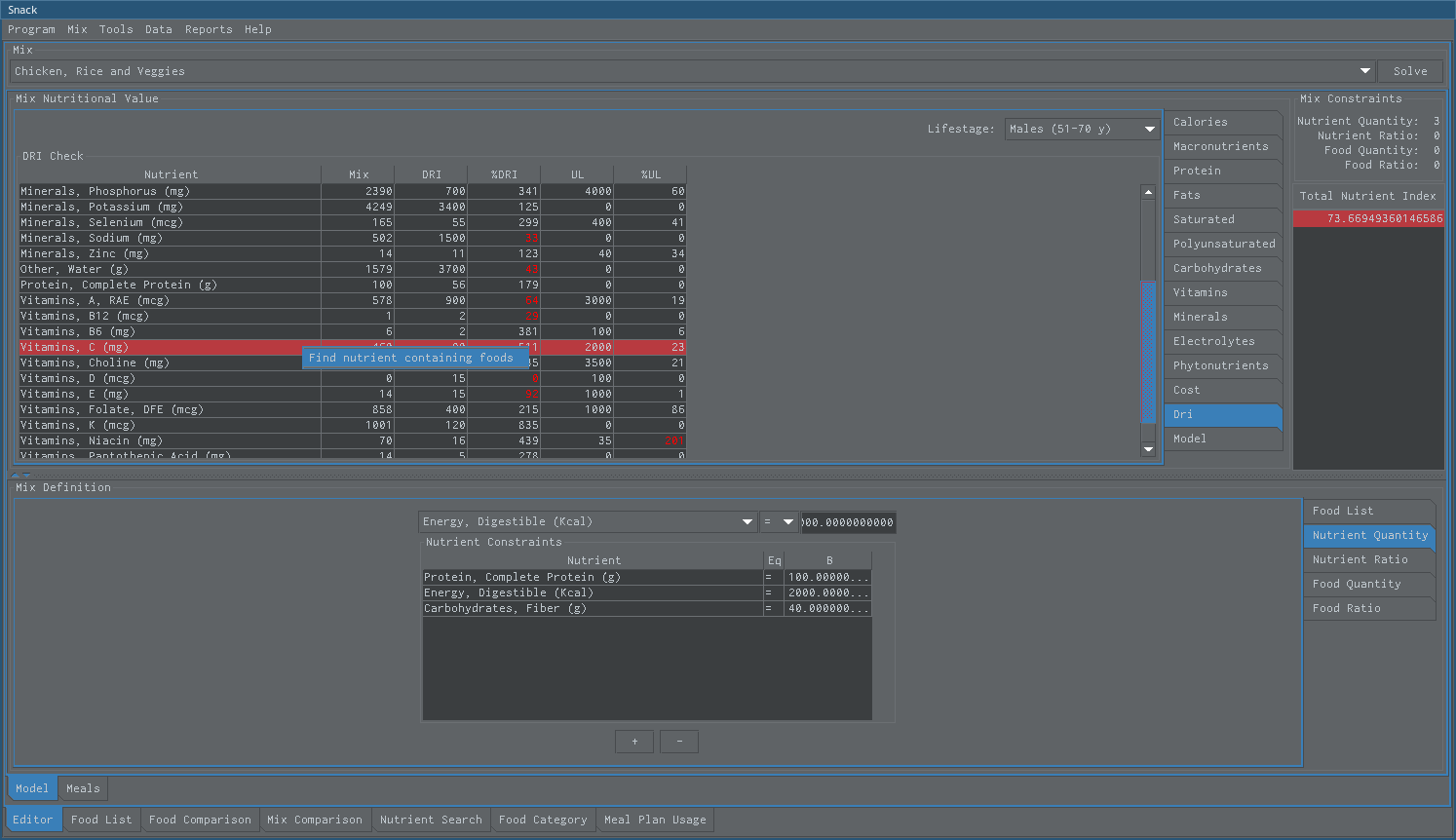Click the Total Nutrient Index value 73.66949360146586
This screenshot has height=840, width=1456.
pos(1369,218)
